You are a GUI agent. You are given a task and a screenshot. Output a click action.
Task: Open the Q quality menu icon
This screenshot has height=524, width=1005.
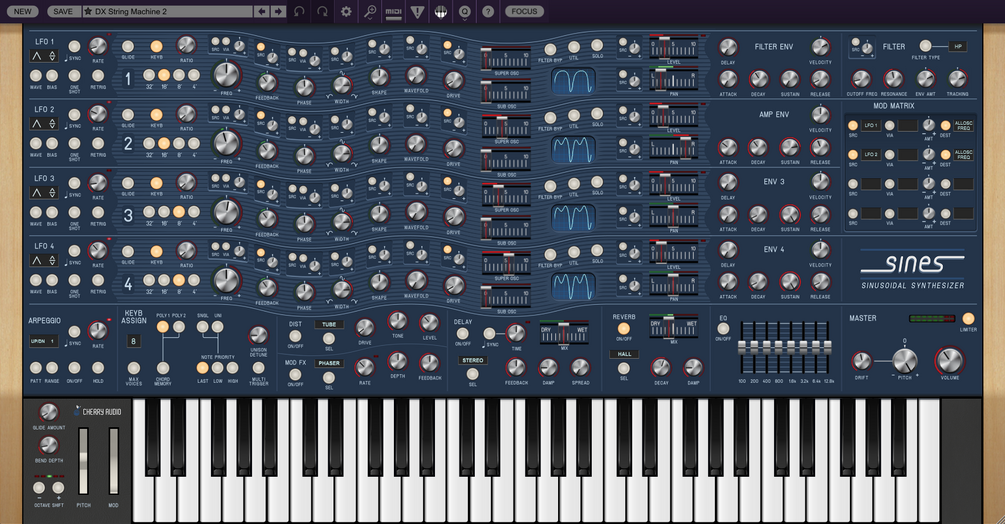[464, 11]
